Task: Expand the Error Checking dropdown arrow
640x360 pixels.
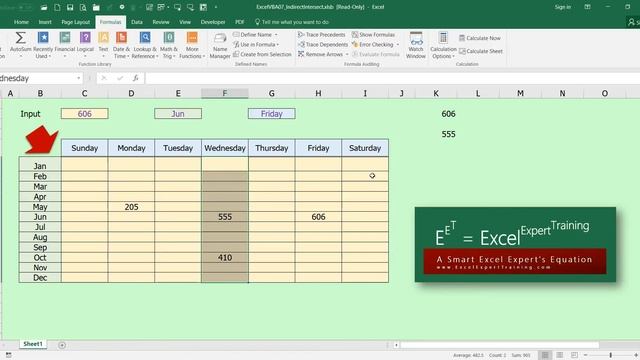Action: [398, 44]
